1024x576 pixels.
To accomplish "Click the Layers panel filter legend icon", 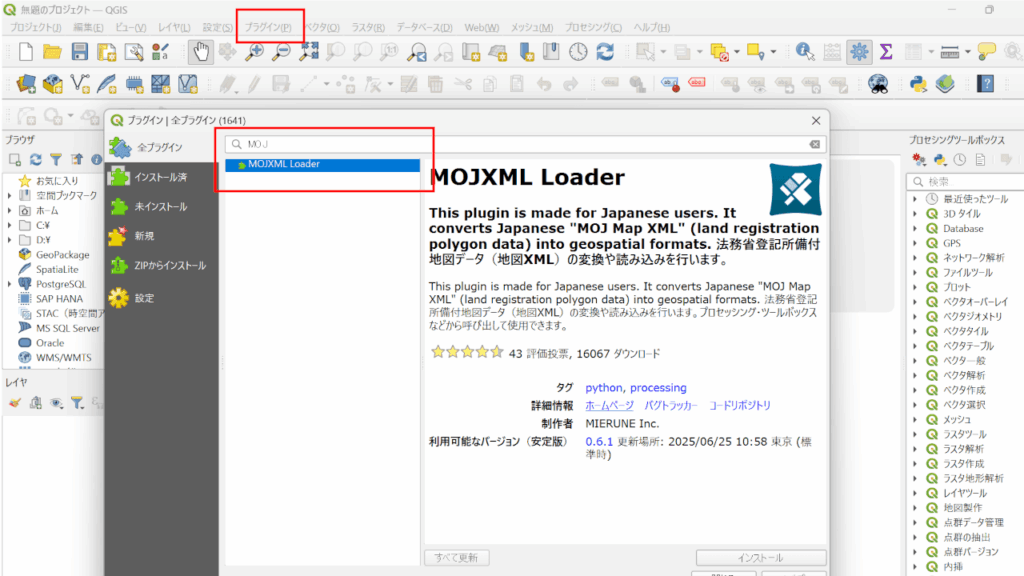I will (x=78, y=403).
